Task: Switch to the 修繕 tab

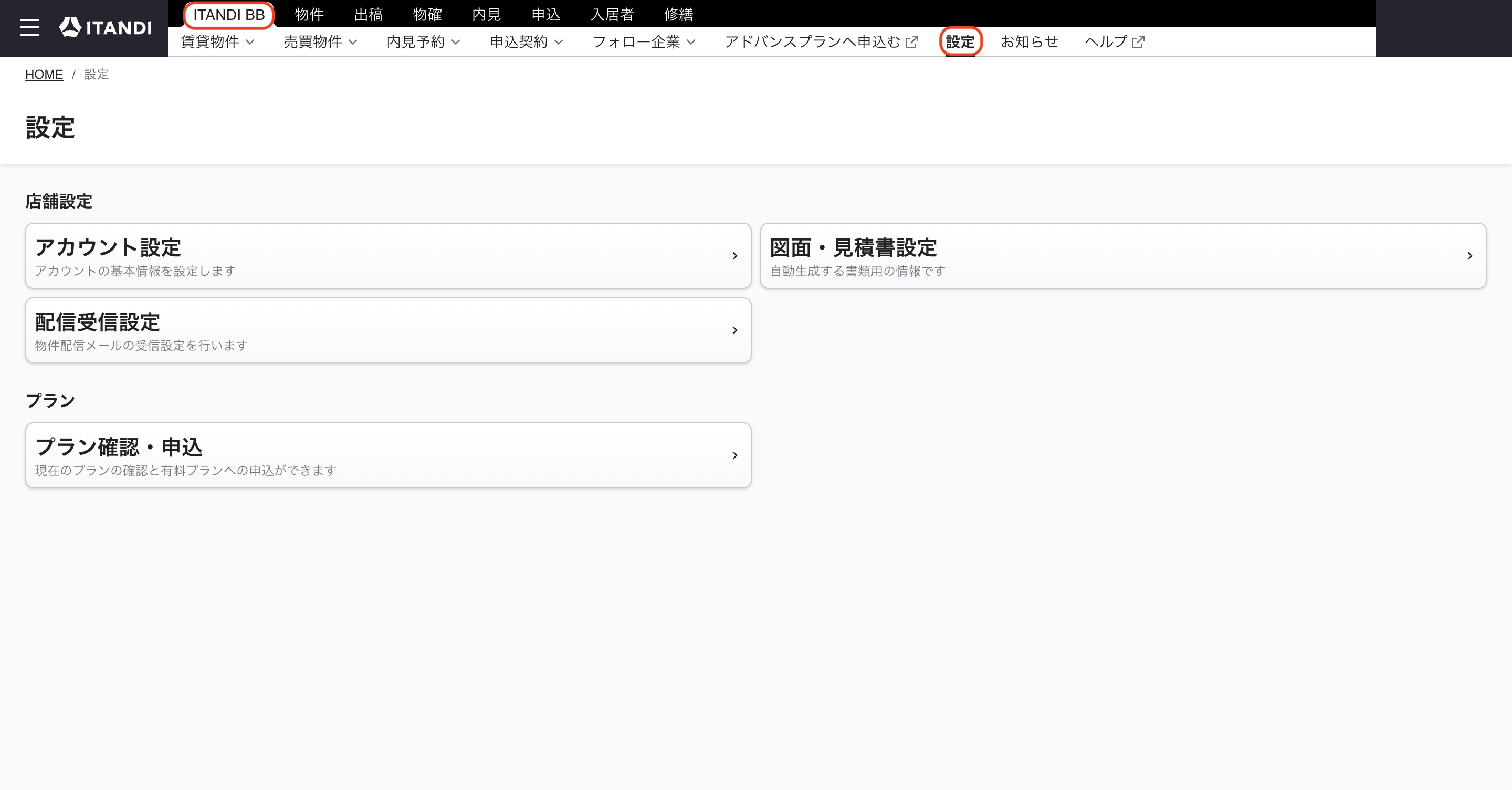Action: coord(678,15)
